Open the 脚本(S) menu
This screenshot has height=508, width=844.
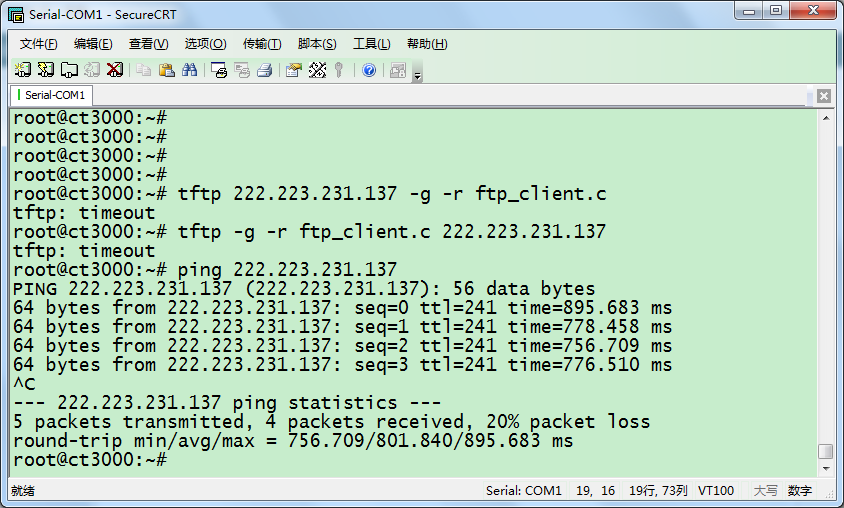[317, 44]
